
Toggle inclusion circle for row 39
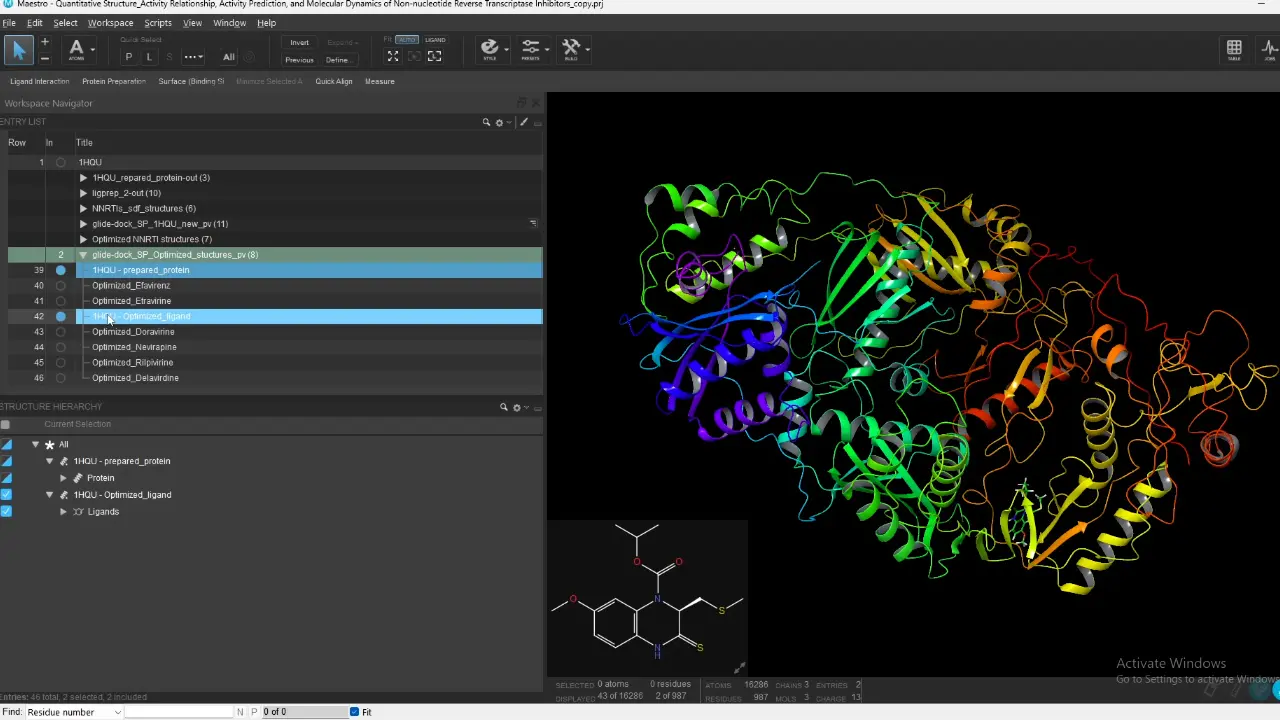pos(61,270)
